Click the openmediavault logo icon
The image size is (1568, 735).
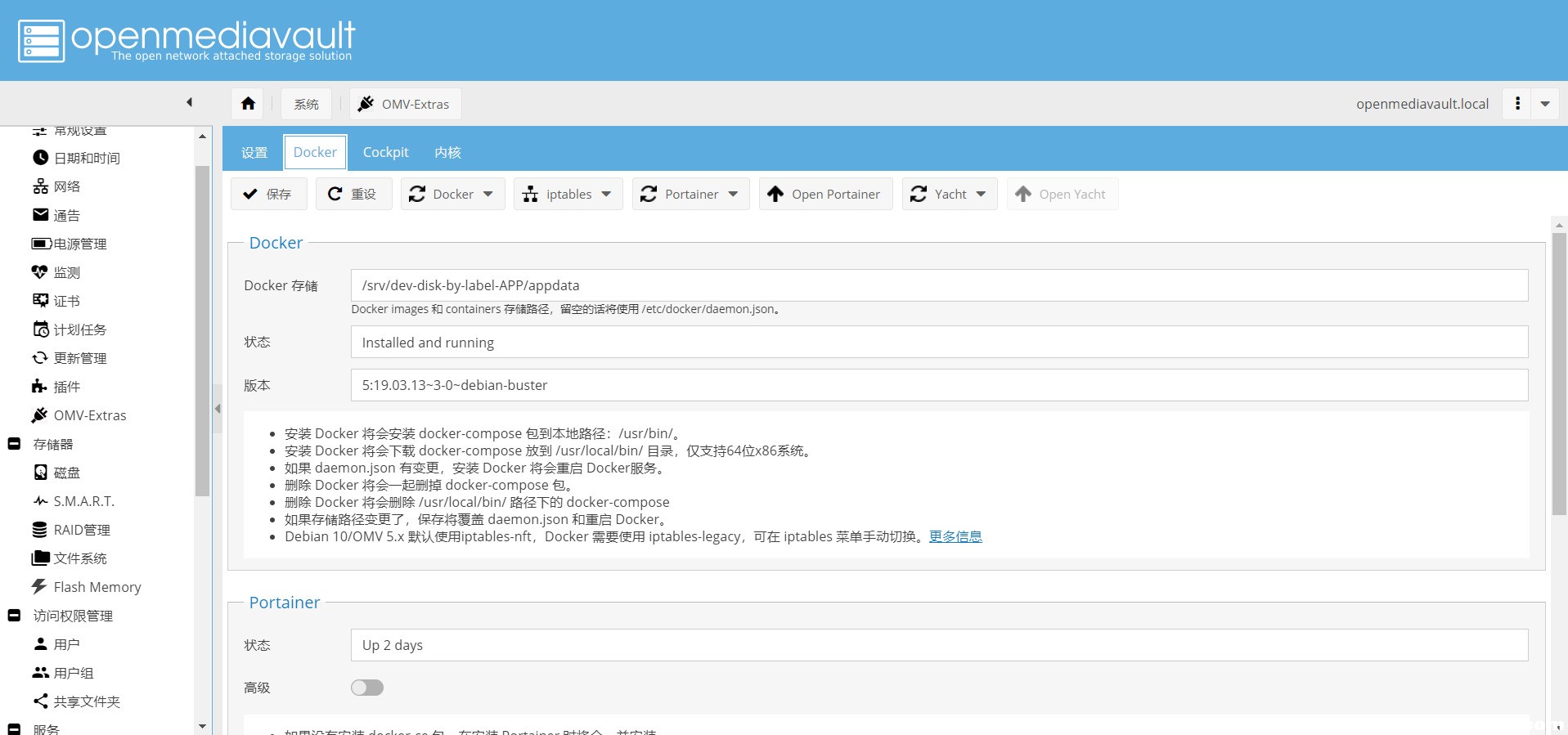point(41,41)
